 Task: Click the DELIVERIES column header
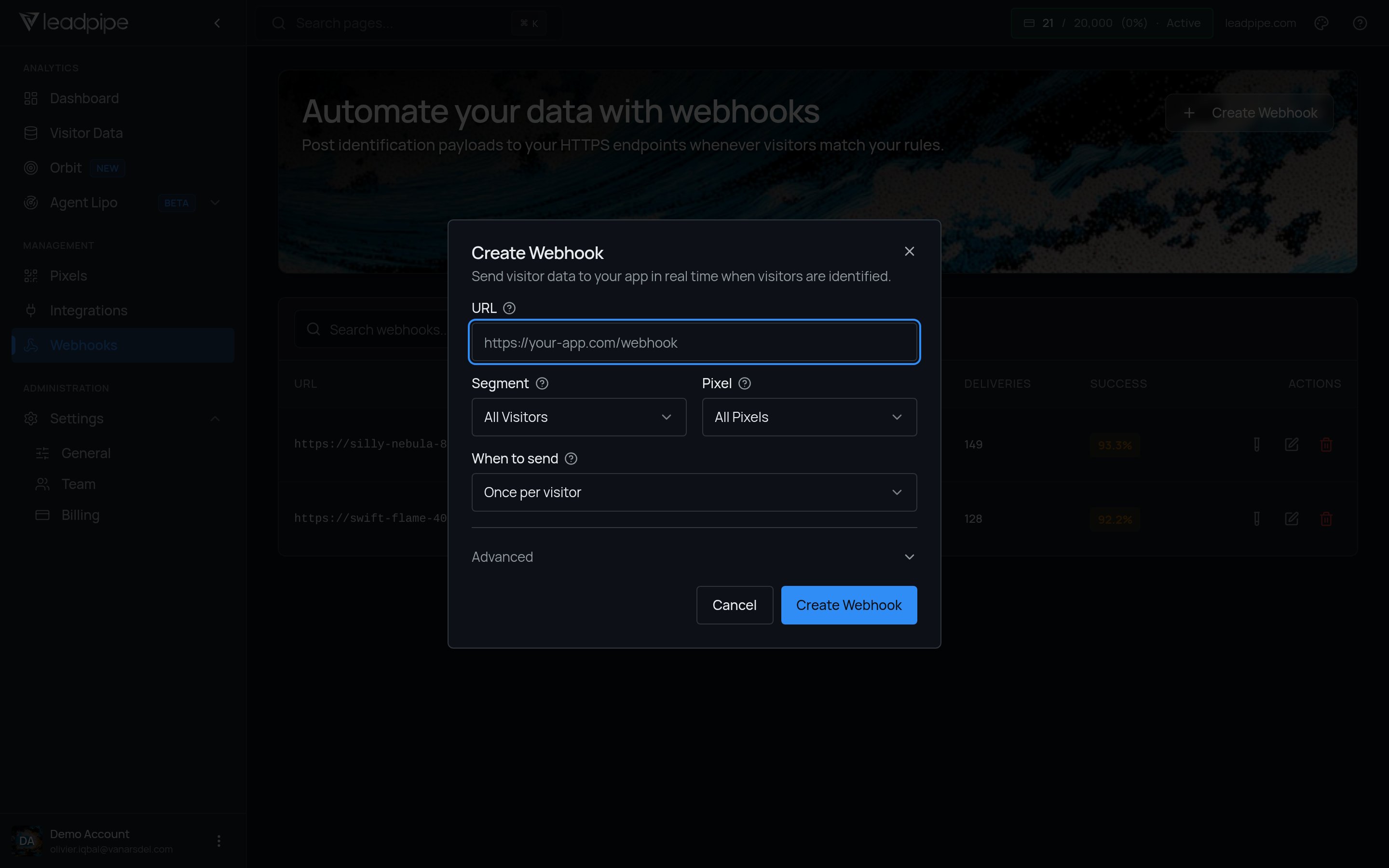click(997, 383)
